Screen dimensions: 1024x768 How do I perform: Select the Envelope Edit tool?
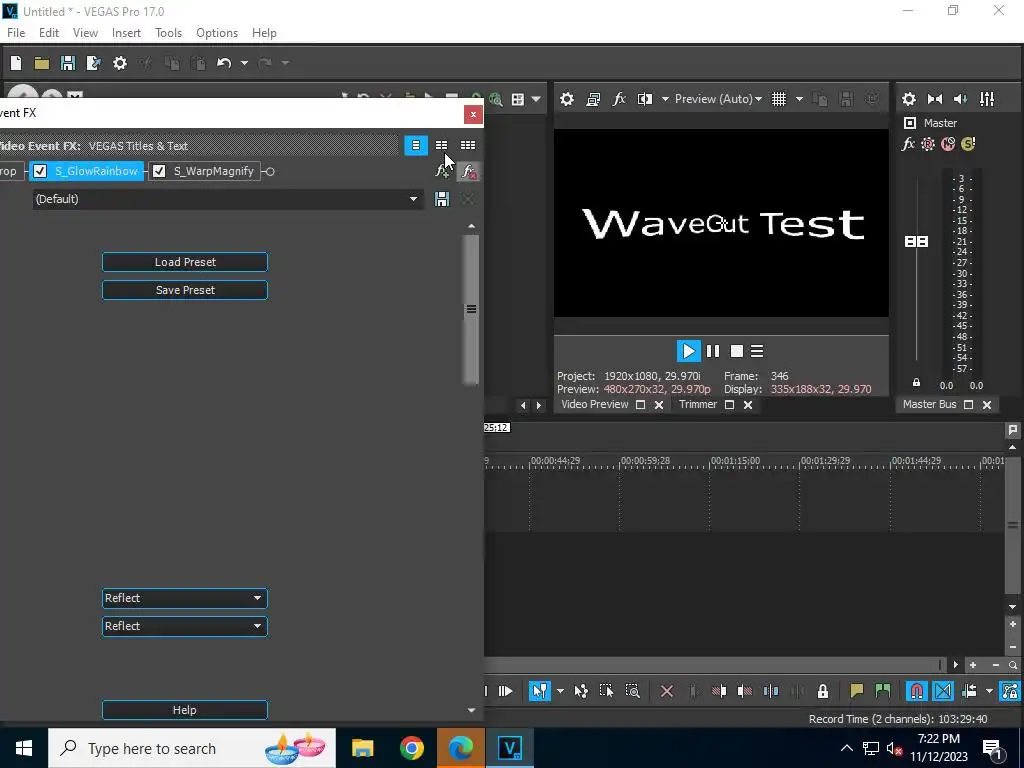coord(581,691)
